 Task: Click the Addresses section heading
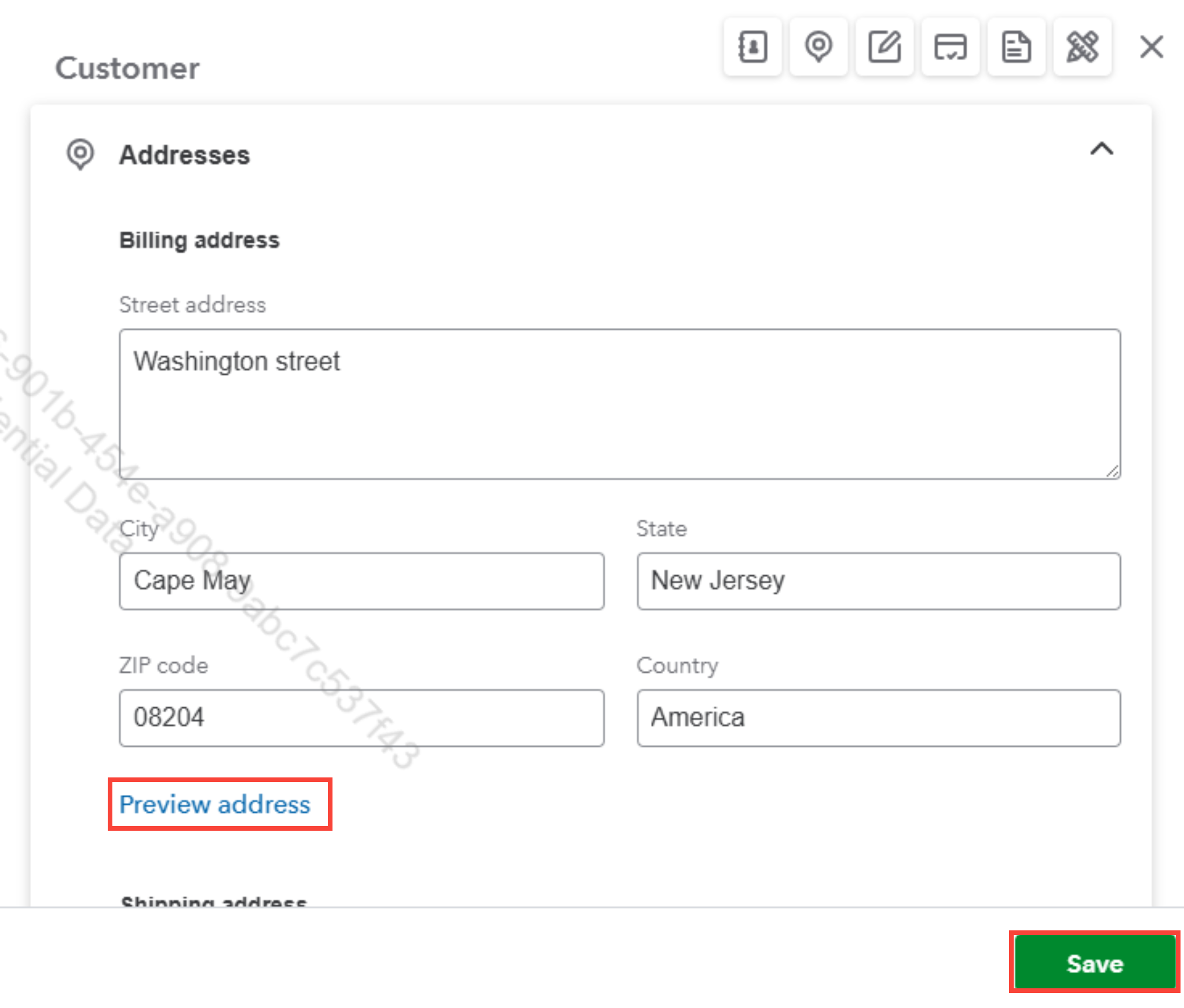[184, 155]
